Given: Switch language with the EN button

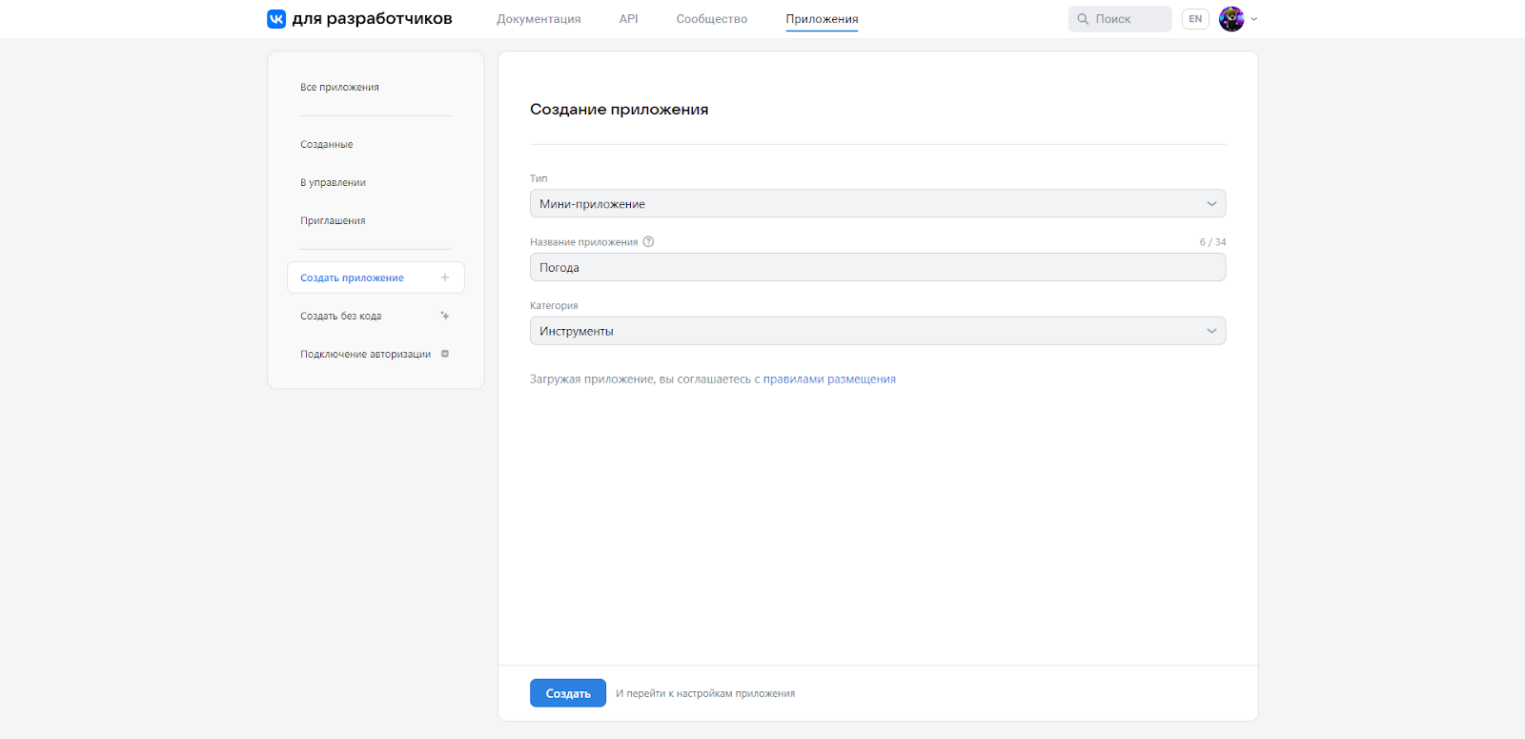Looking at the screenshot, I should (1195, 19).
